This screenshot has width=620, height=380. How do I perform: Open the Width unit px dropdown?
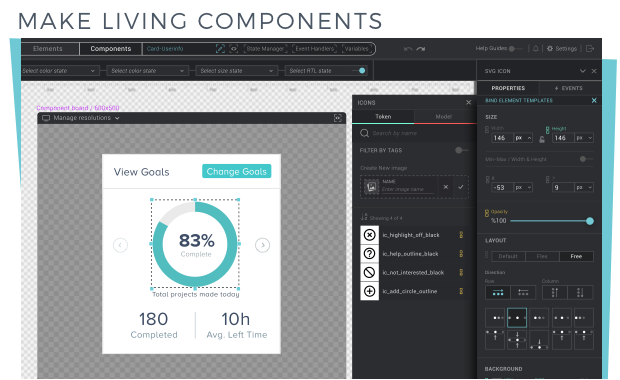pyautogui.click(x=523, y=138)
